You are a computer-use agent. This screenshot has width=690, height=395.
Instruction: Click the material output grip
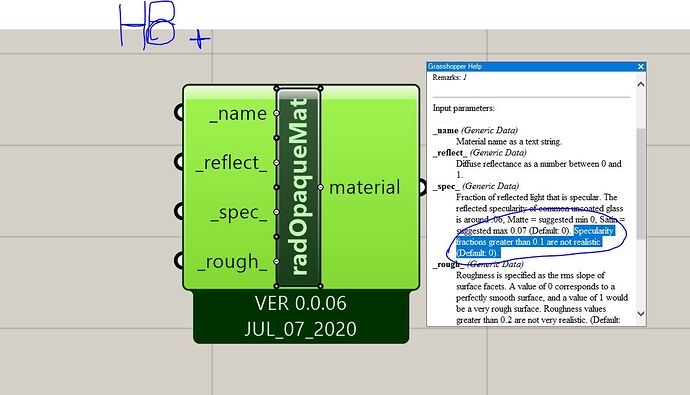click(422, 187)
